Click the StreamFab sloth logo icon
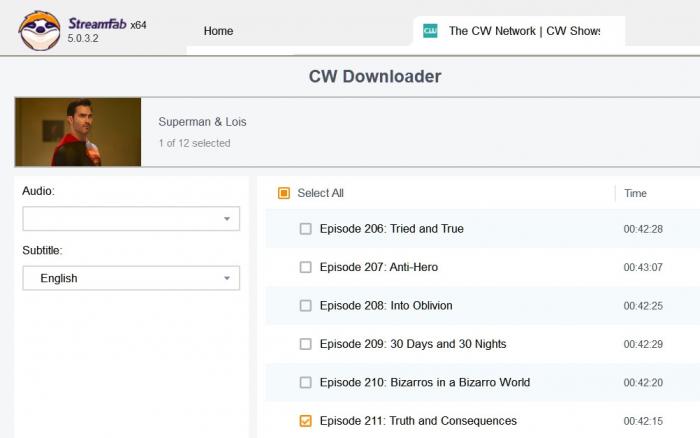The image size is (700, 438). coord(39,30)
